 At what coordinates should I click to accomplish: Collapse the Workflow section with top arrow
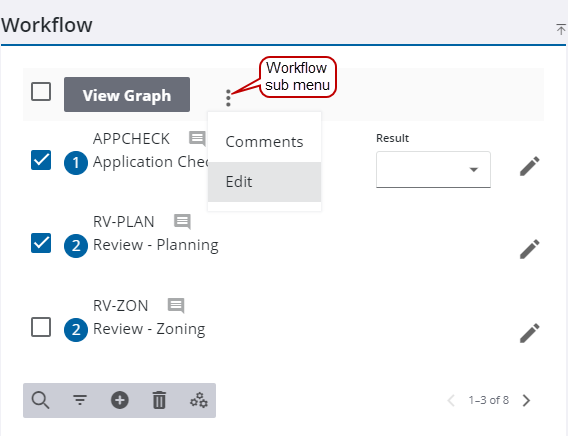tap(561, 29)
